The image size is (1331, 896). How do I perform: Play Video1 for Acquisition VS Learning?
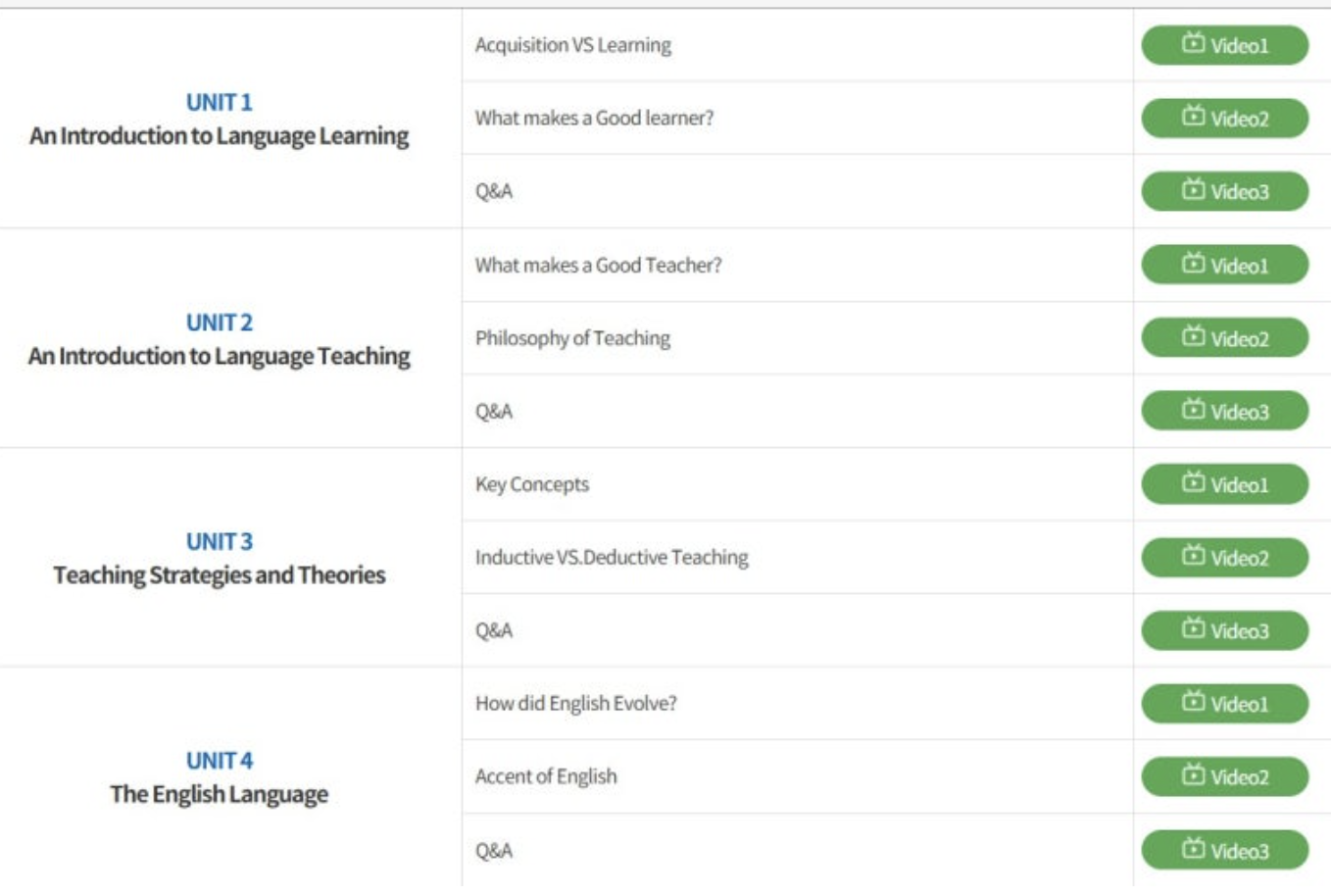tap(1224, 45)
